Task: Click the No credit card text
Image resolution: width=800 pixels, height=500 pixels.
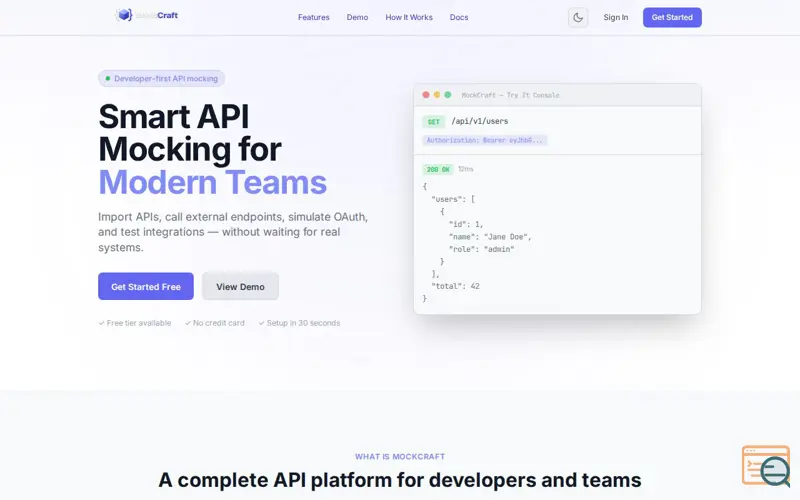Action: pyautogui.click(x=214, y=323)
